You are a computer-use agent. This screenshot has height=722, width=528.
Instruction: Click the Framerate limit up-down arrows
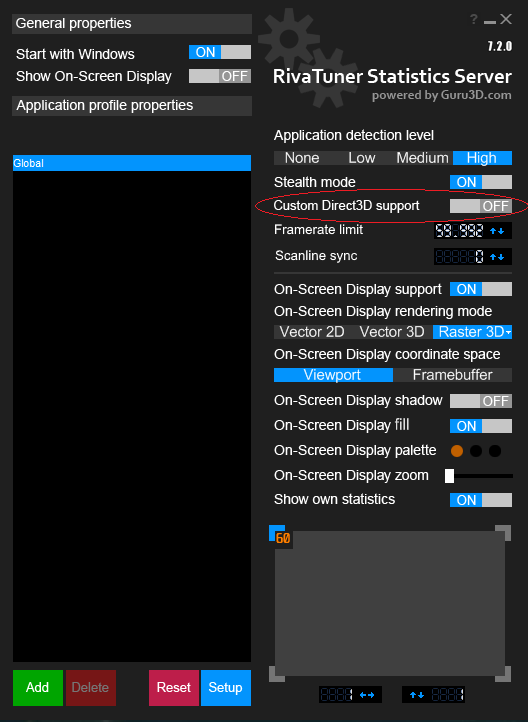click(x=497, y=231)
